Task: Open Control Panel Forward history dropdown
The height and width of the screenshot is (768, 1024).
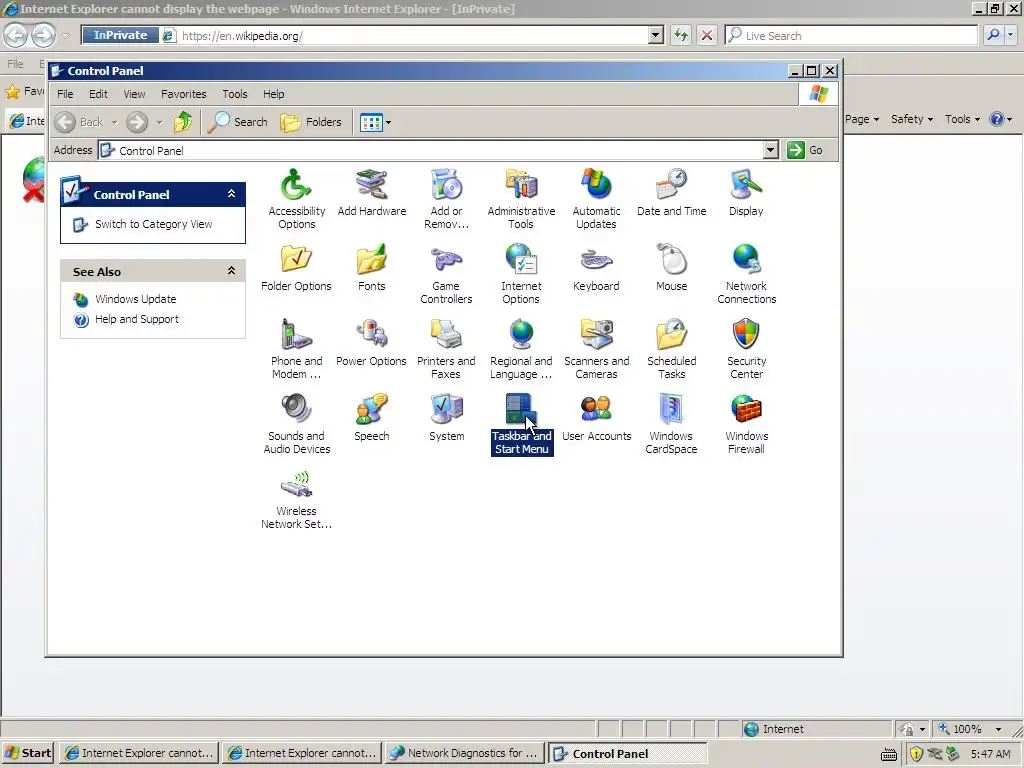Action: tap(159, 122)
